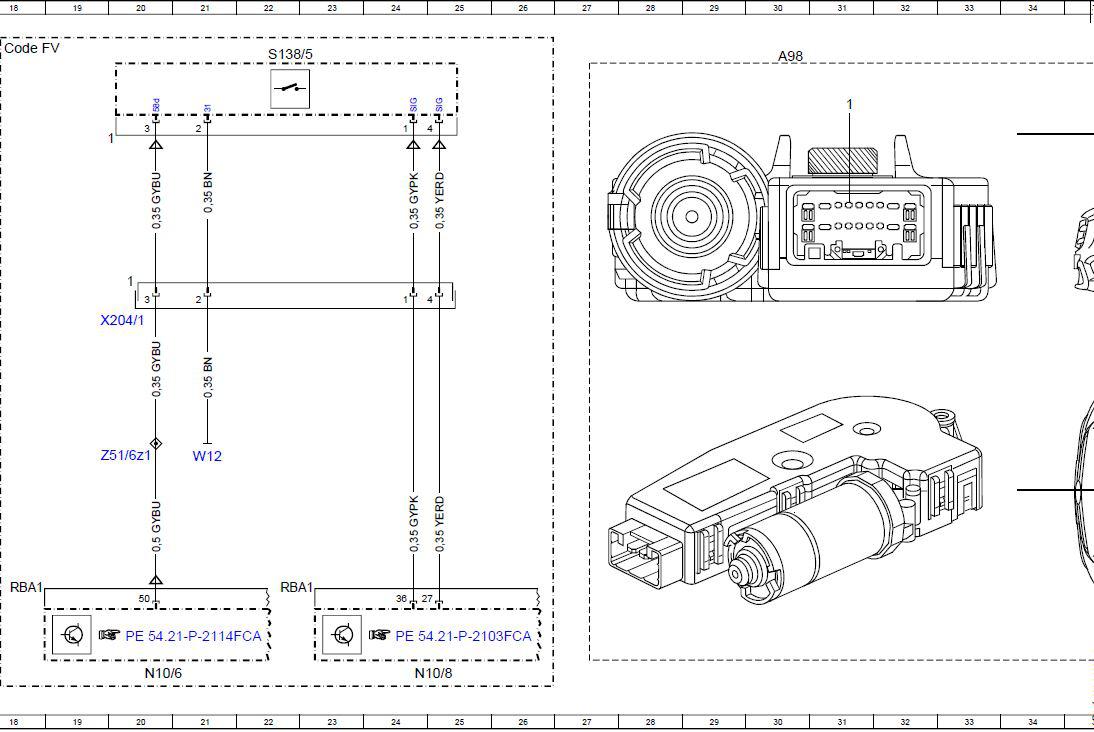Open the Z51/6z1 splice link

tap(126, 455)
